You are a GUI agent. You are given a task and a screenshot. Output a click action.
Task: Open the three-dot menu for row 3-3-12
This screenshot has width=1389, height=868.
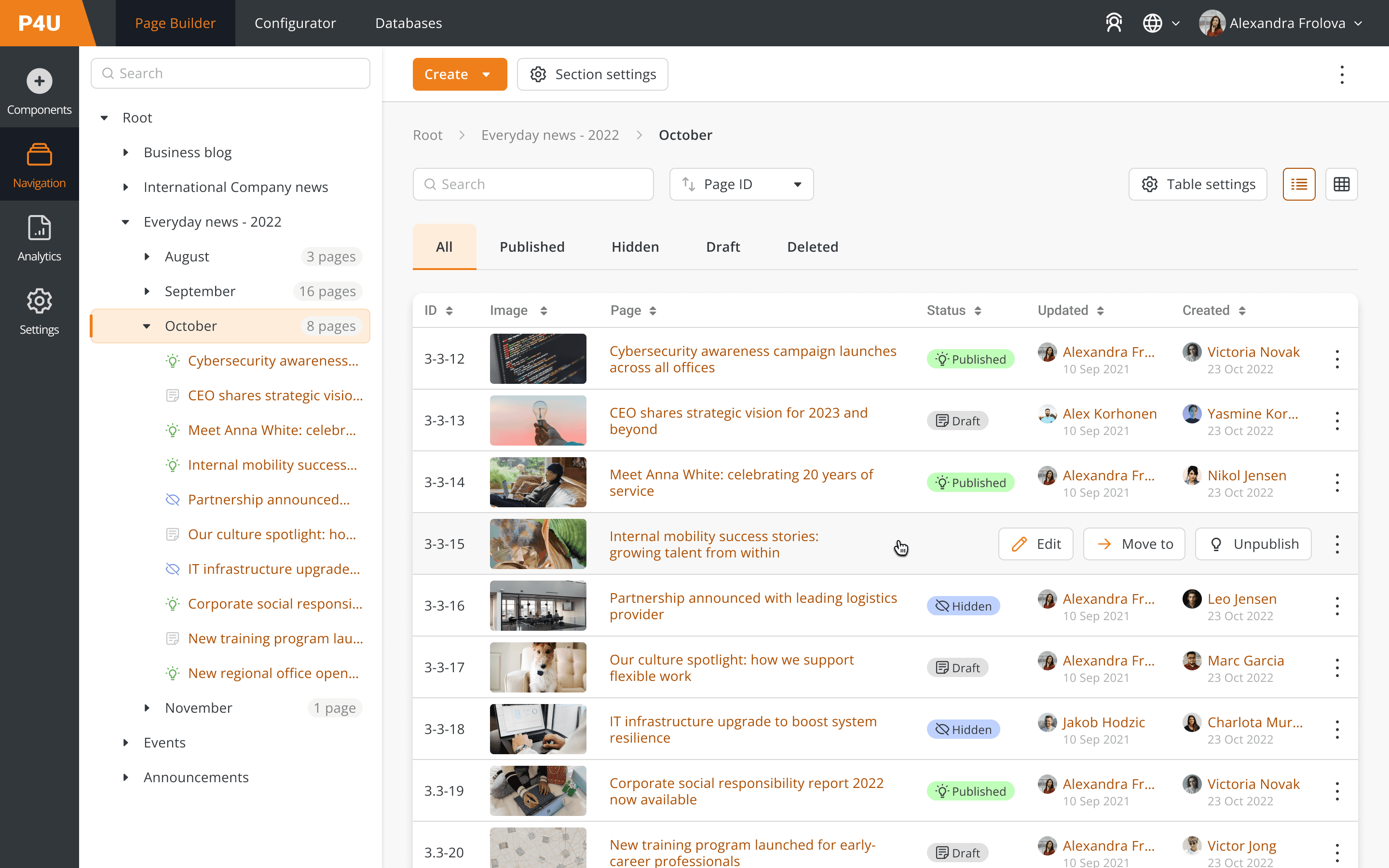click(1337, 359)
